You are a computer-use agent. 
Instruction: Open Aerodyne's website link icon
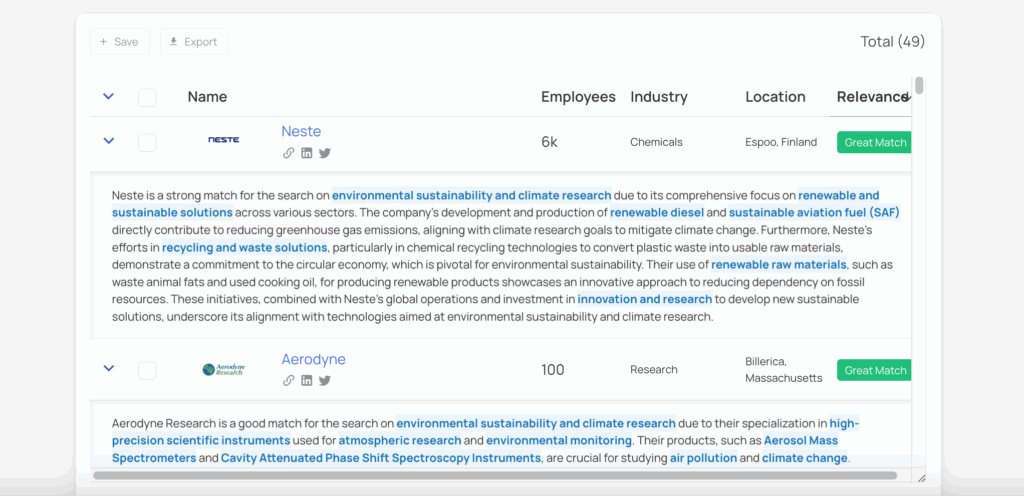tap(288, 380)
